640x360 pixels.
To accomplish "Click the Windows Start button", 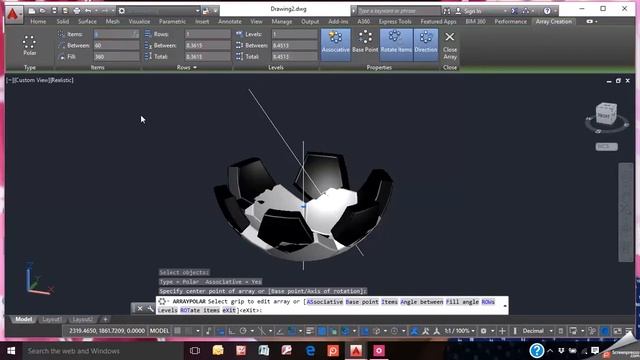I will click(x=11, y=351).
